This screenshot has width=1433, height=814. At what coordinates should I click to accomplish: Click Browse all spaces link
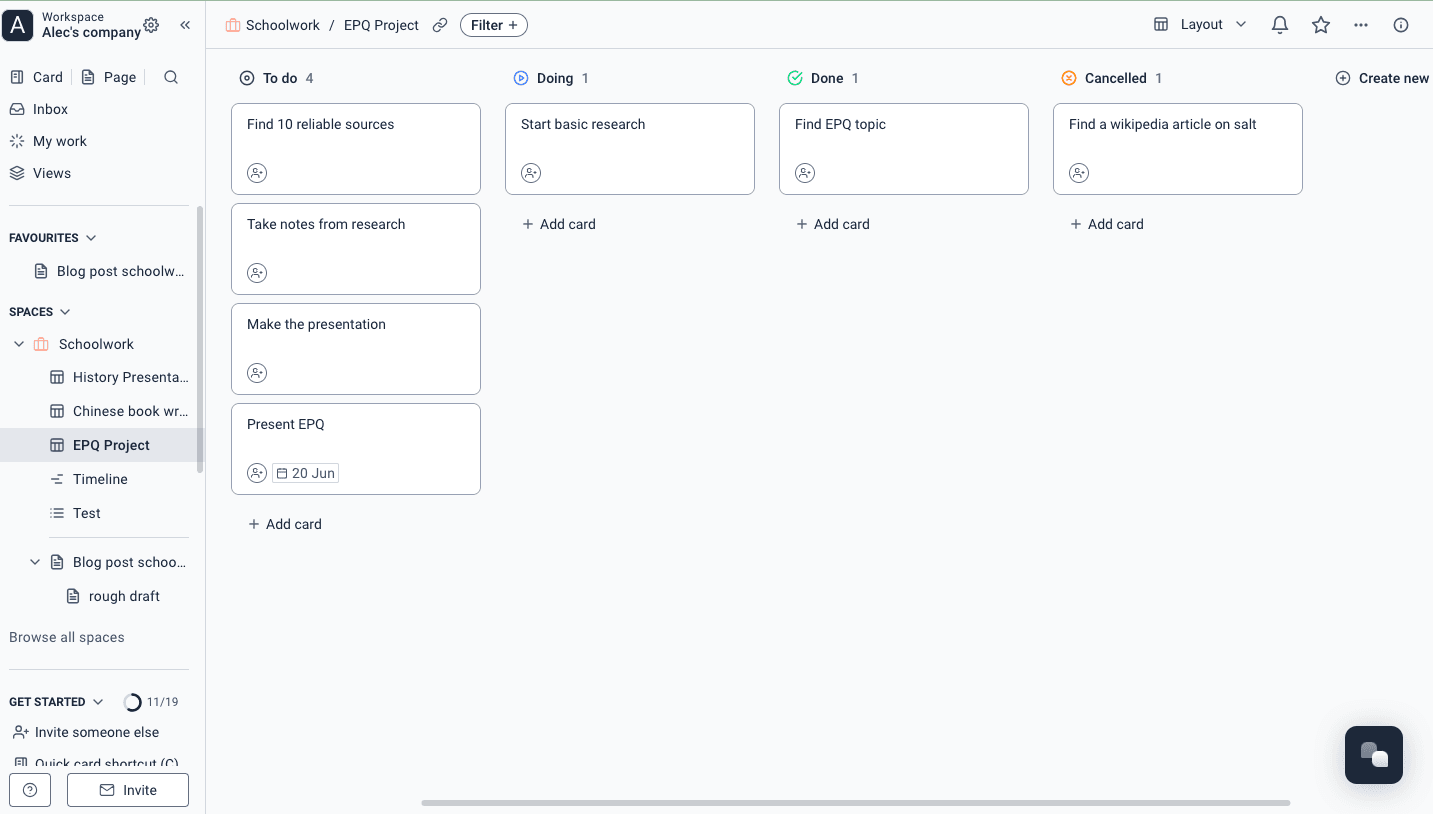[67, 637]
